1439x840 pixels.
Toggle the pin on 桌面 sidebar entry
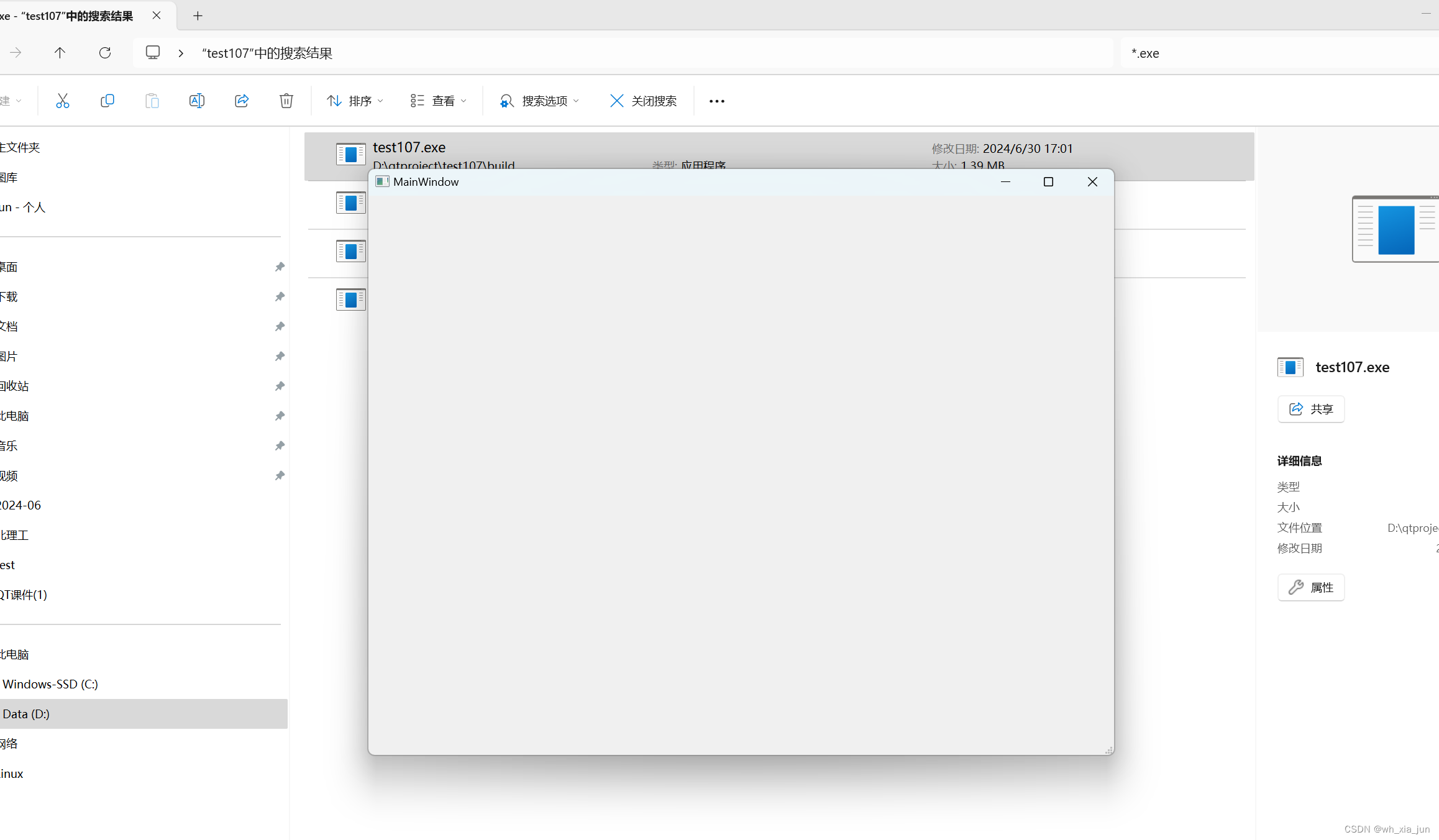pyautogui.click(x=279, y=267)
